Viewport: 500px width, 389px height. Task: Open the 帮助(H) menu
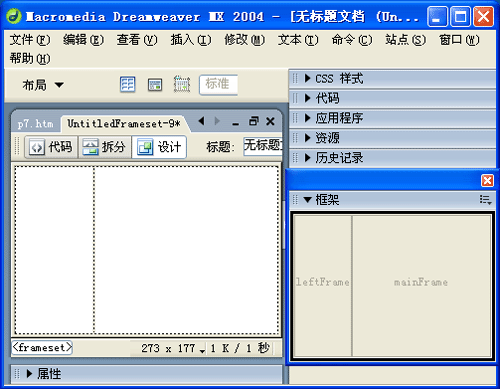[x=30, y=59]
